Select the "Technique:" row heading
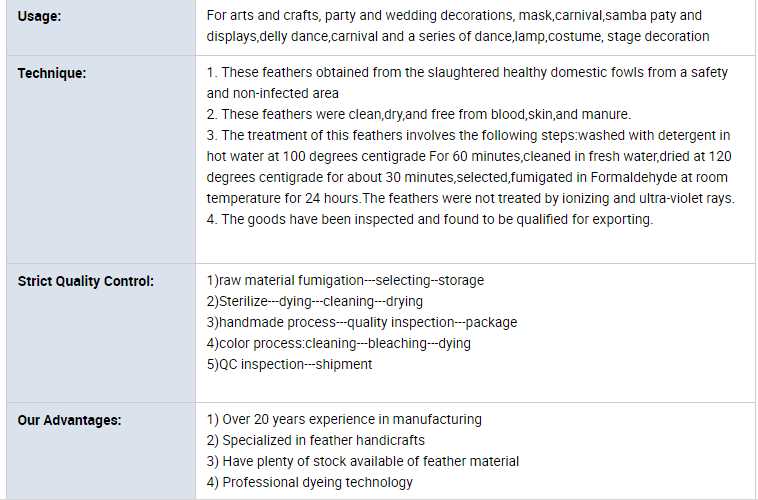This screenshot has width=758, height=500. pyautogui.click(x=52, y=73)
